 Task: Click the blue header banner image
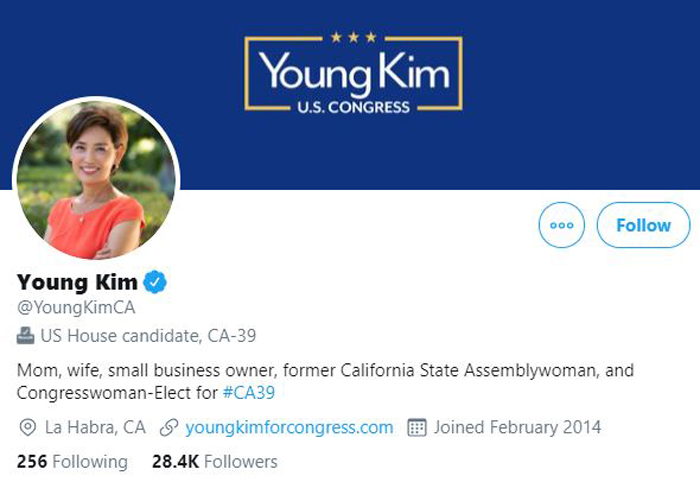tap(350, 95)
